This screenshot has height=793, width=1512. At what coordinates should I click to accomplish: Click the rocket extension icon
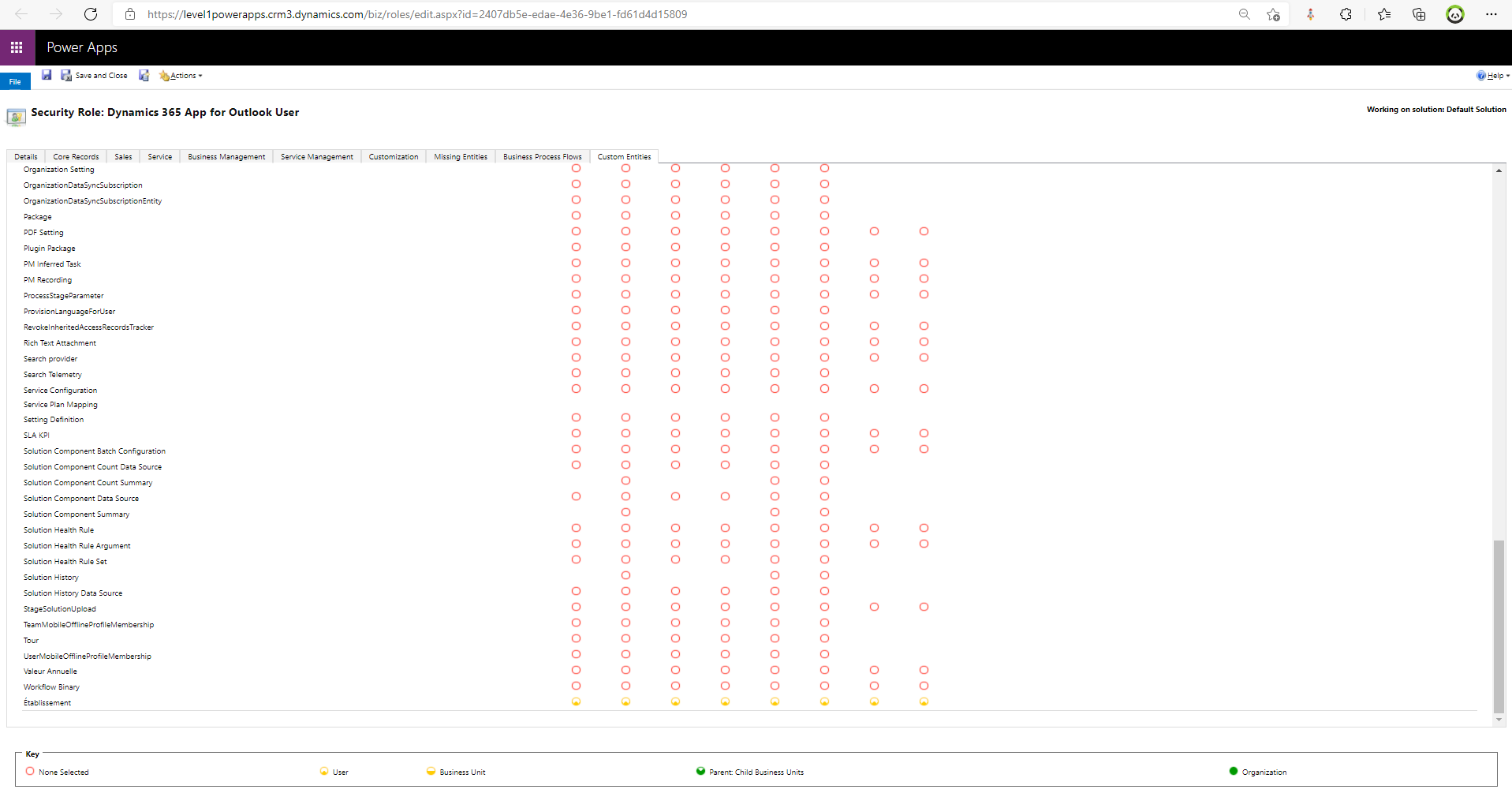1311,14
